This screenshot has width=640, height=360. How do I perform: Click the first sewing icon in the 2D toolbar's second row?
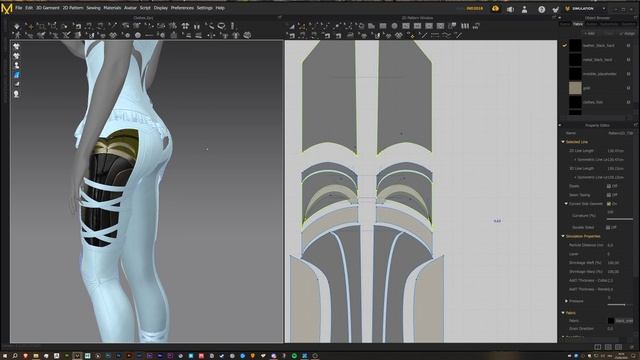click(291, 36)
